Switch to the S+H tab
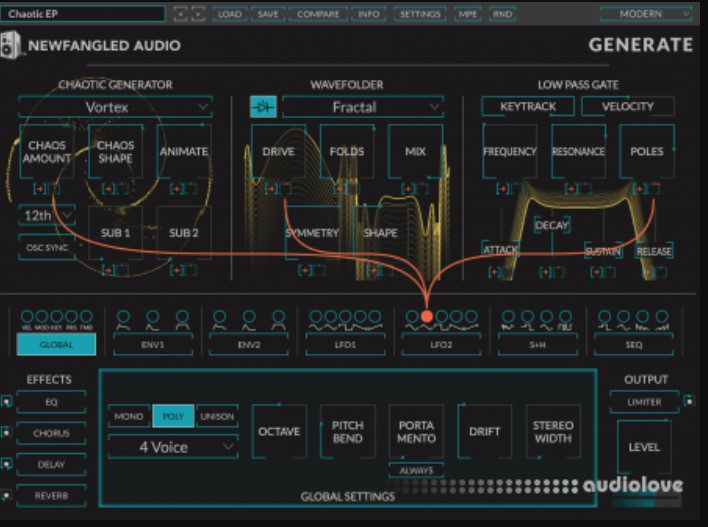Viewport: 708px width, 527px height. 538,345
